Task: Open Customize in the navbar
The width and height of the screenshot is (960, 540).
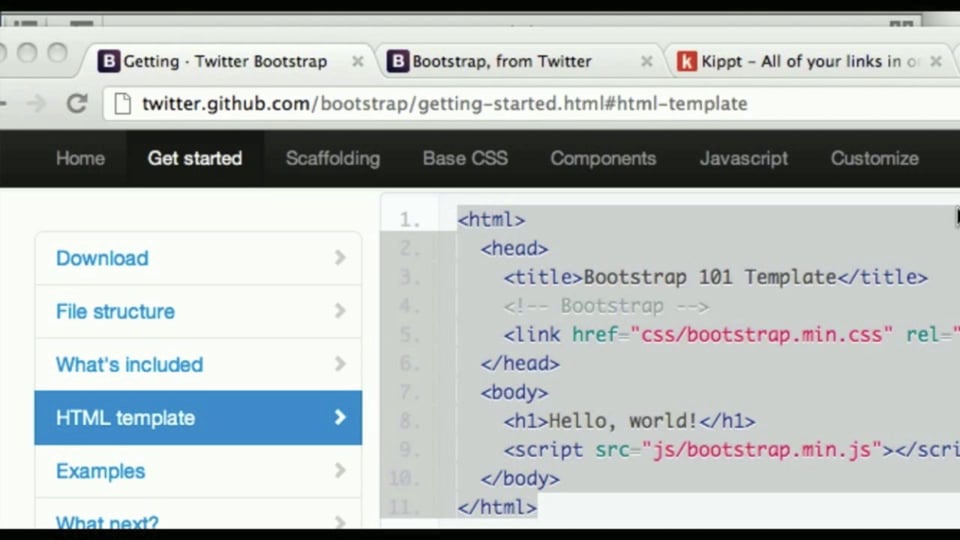Action: click(x=874, y=159)
